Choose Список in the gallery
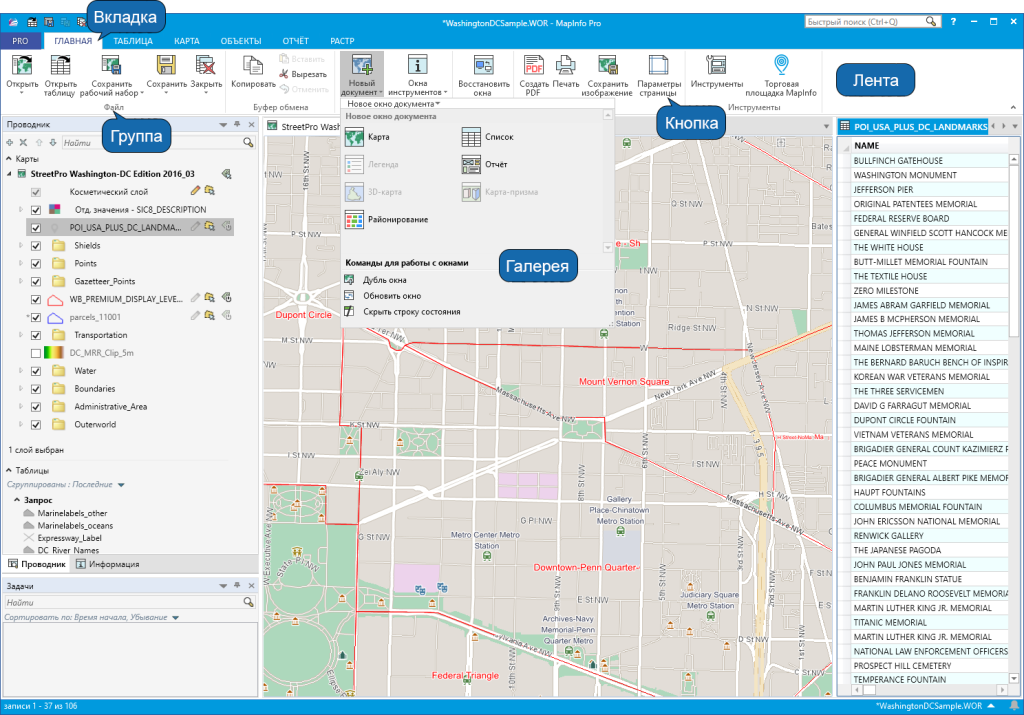The image size is (1024, 715). point(488,137)
